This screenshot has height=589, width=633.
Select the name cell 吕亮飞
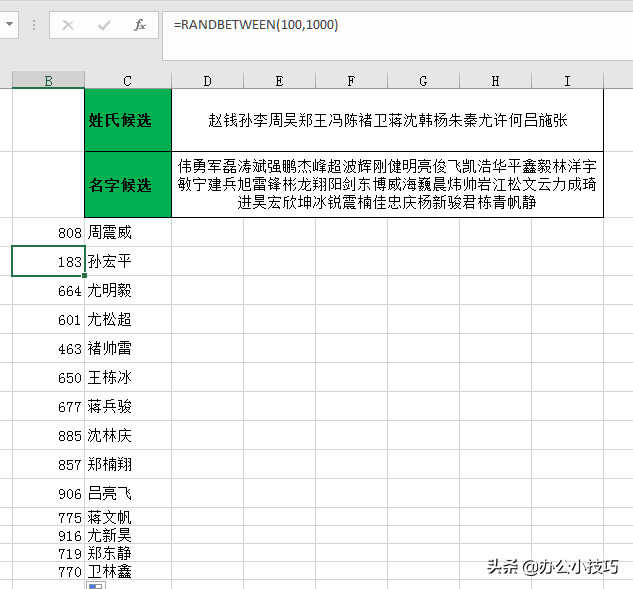click(128, 493)
